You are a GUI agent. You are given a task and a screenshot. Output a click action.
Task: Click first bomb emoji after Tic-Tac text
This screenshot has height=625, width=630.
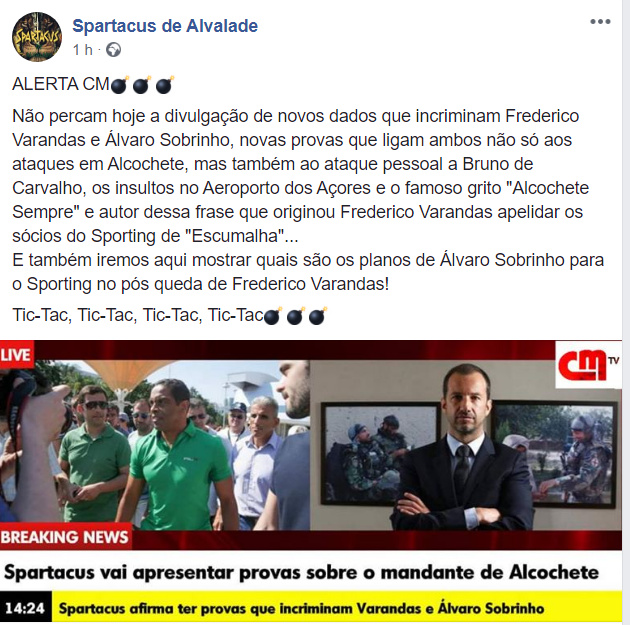273,316
